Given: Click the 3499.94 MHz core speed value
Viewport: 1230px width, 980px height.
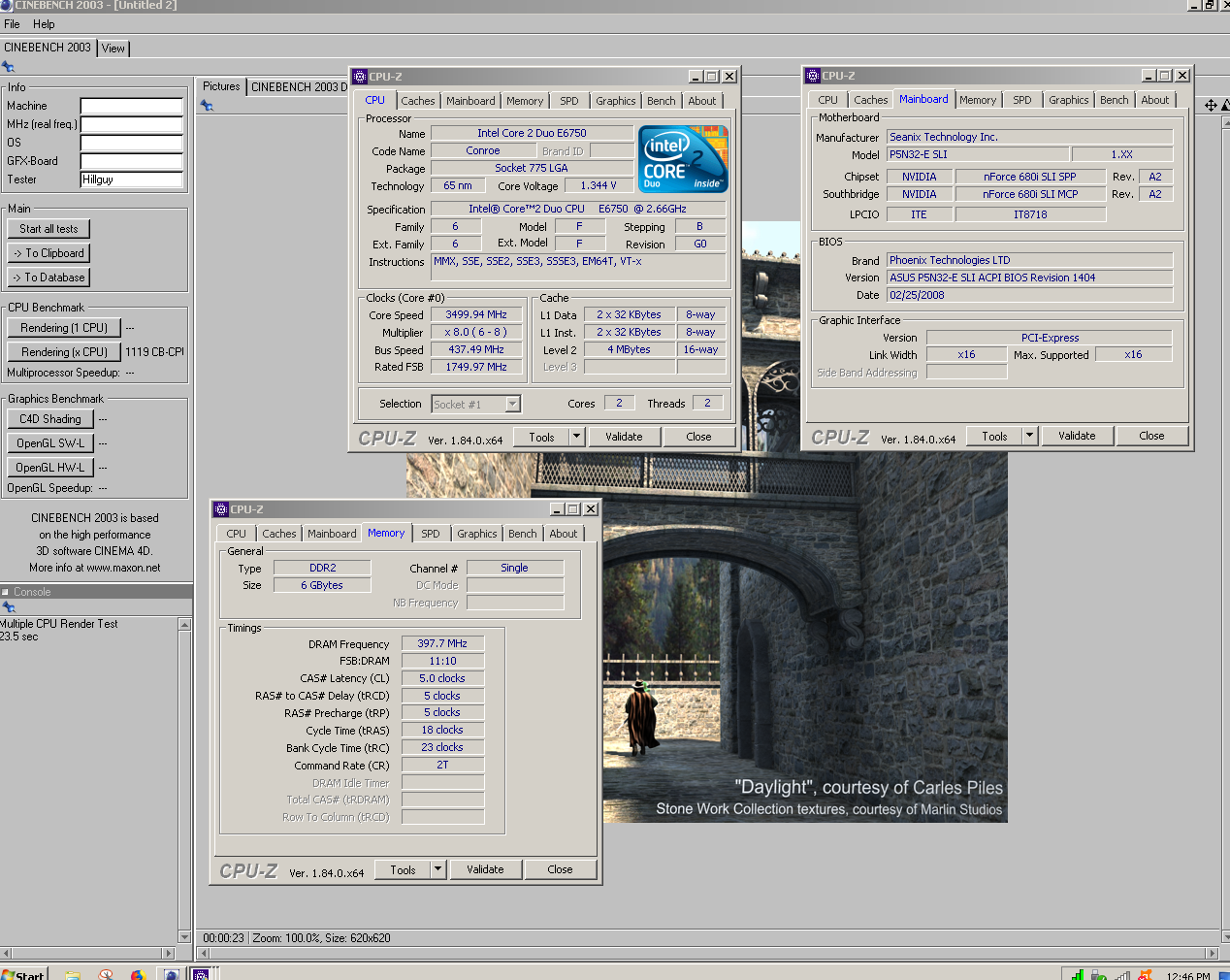Looking at the screenshot, I should click(476, 314).
